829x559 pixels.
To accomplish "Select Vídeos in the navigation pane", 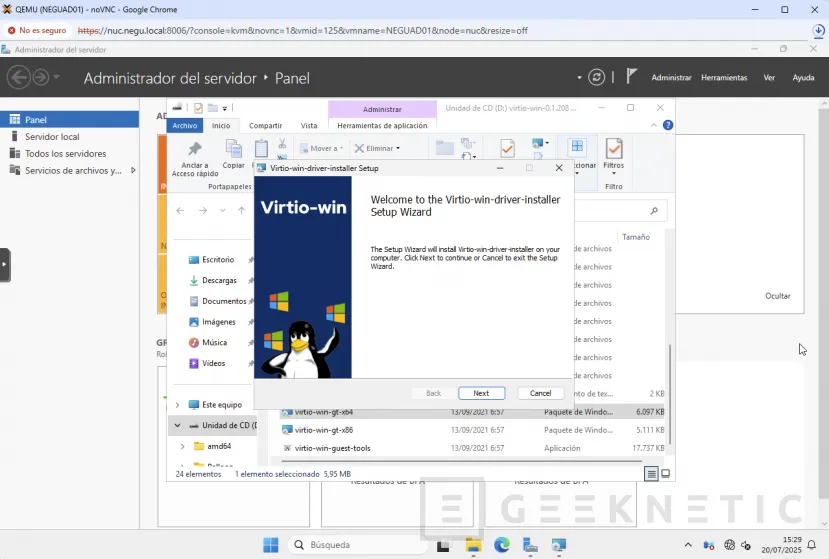I will (213, 363).
